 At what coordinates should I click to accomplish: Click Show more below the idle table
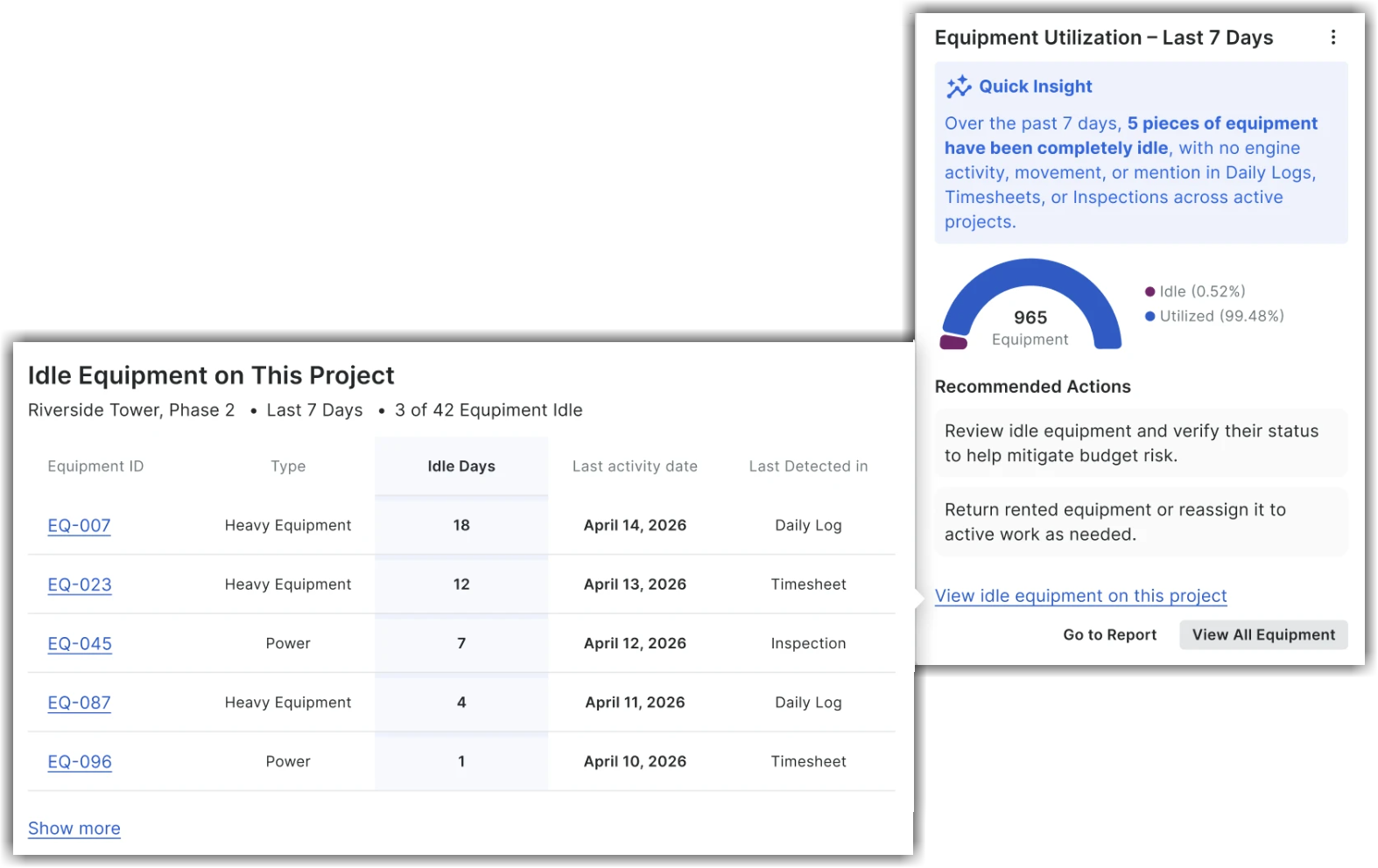74,829
